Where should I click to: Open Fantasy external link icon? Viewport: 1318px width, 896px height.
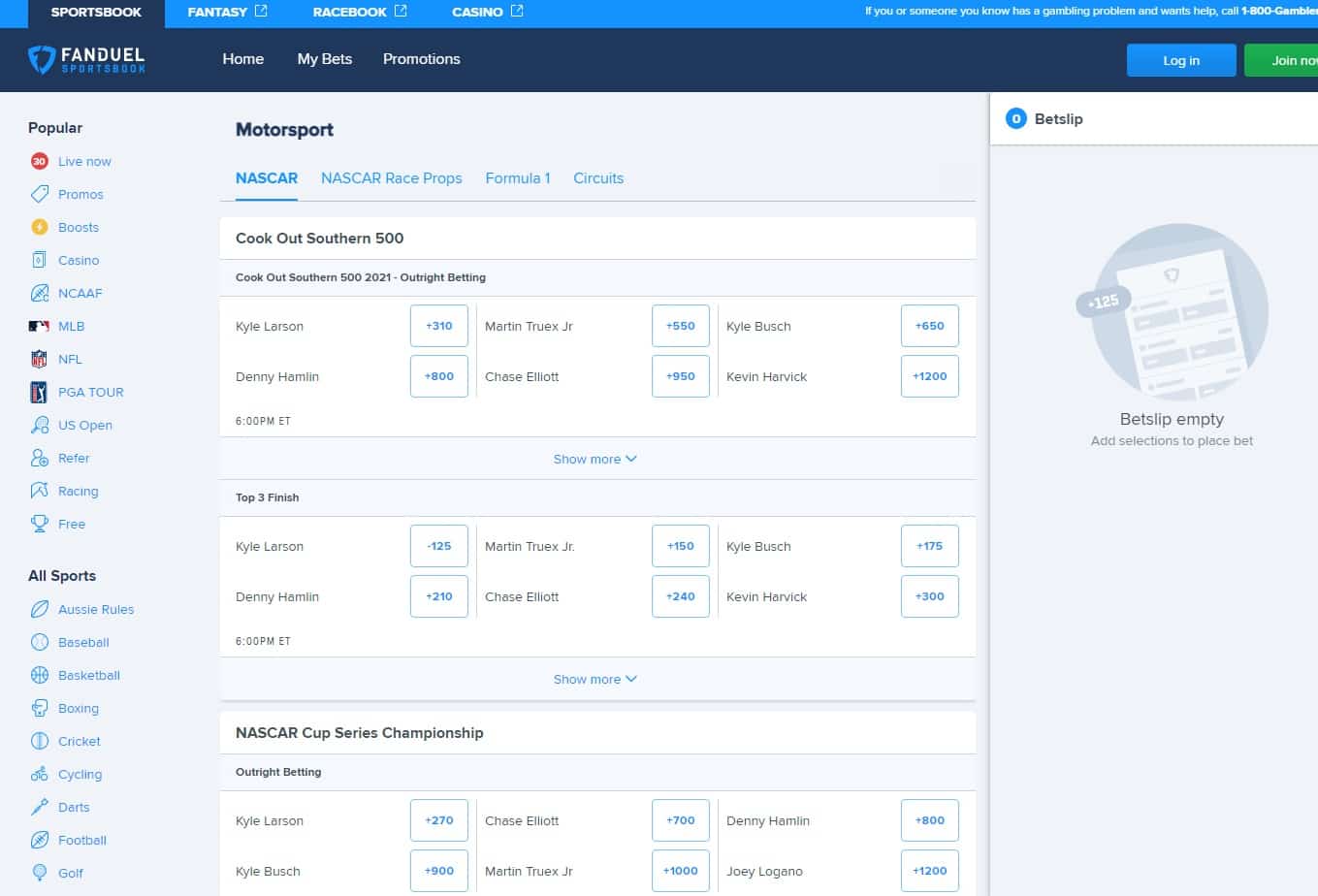point(261,11)
